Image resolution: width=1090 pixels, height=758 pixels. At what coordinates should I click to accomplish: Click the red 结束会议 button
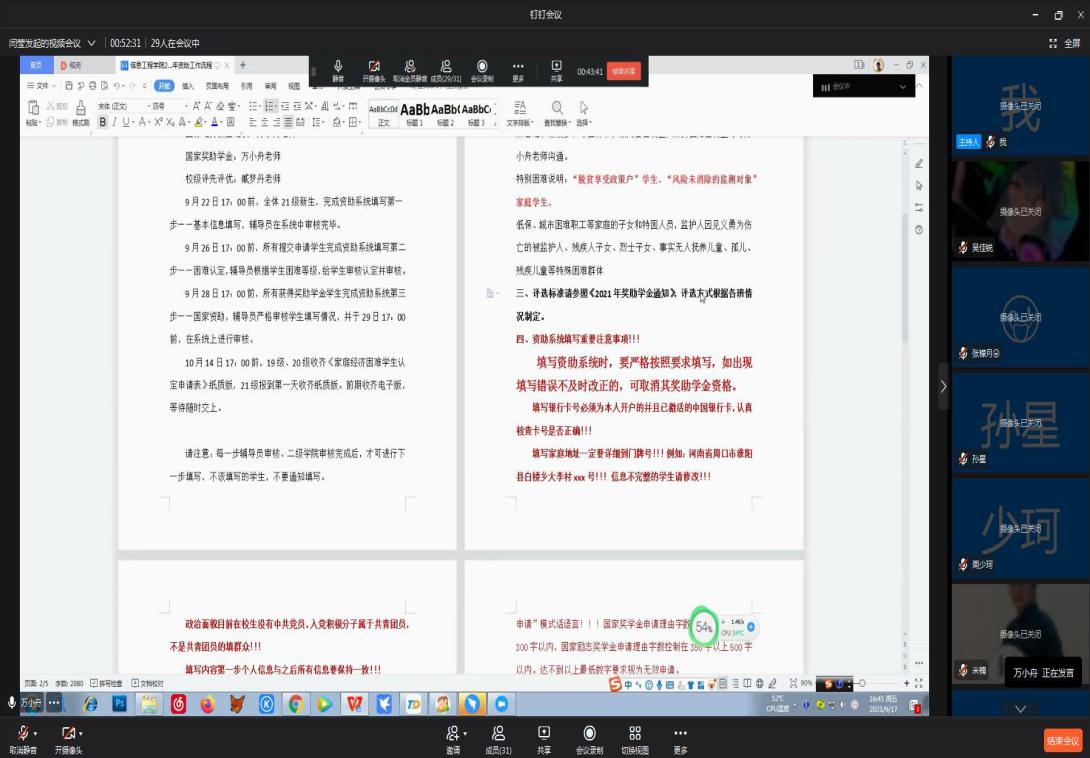click(1062, 741)
